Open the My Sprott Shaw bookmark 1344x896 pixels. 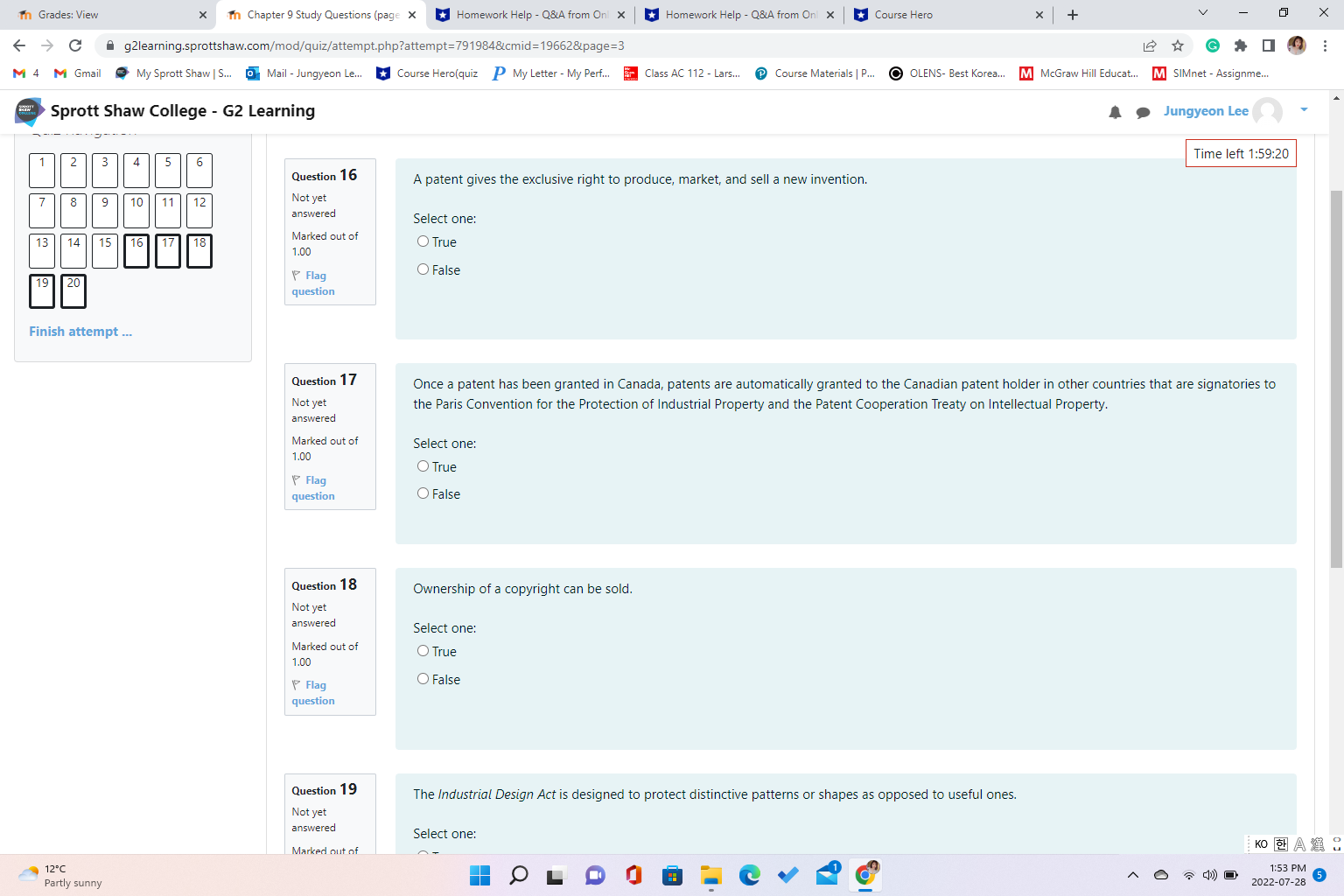coord(174,73)
